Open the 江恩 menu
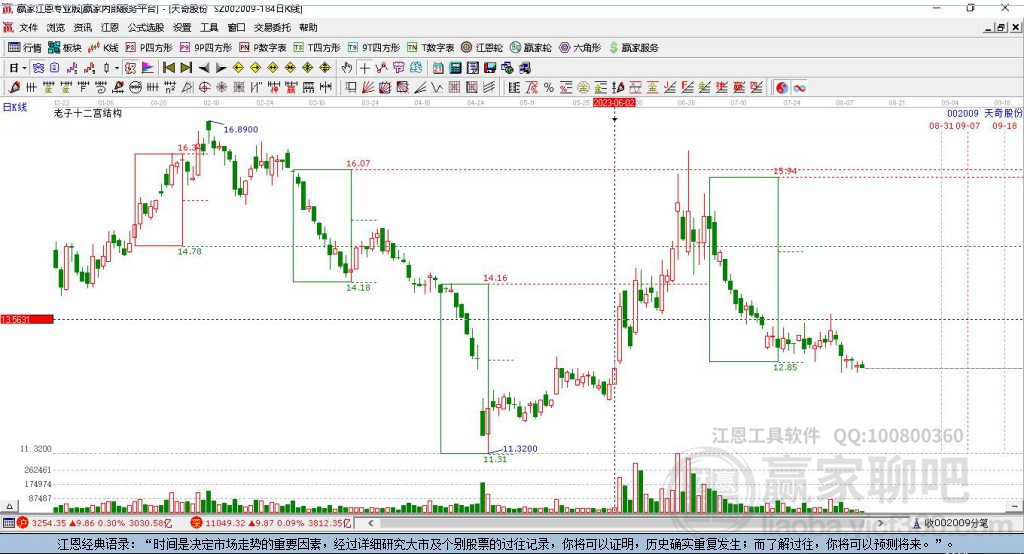 click(110, 27)
